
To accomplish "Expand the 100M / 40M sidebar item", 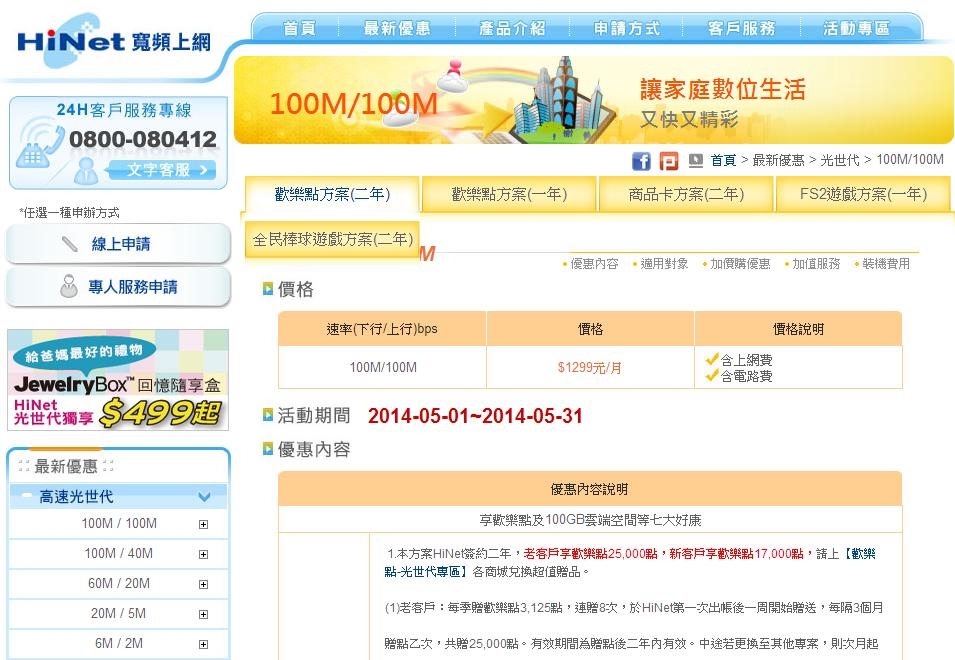I will coord(203,554).
